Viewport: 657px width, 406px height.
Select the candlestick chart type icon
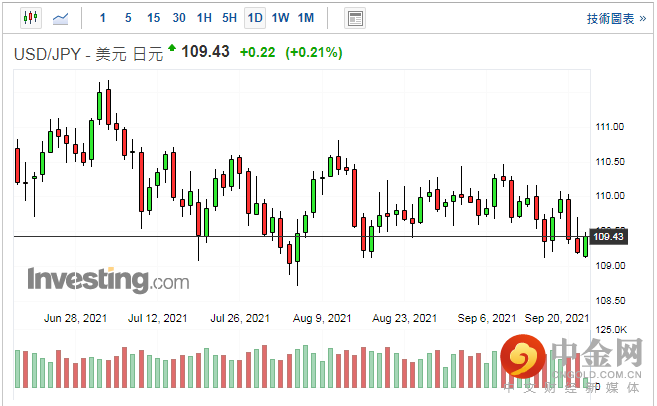click(30, 18)
